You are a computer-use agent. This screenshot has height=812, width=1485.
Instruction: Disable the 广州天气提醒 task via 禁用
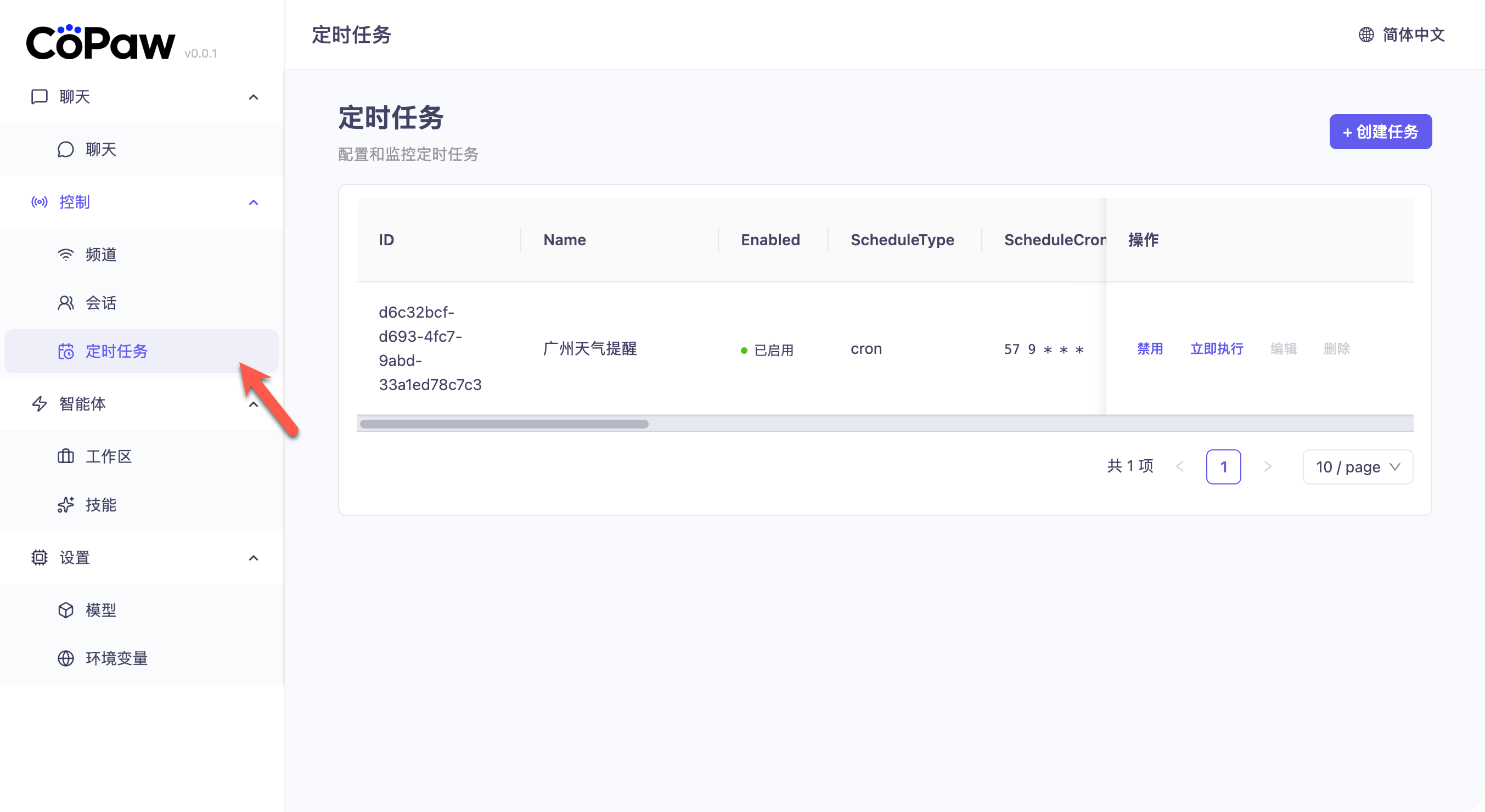[x=1150, y=348]
